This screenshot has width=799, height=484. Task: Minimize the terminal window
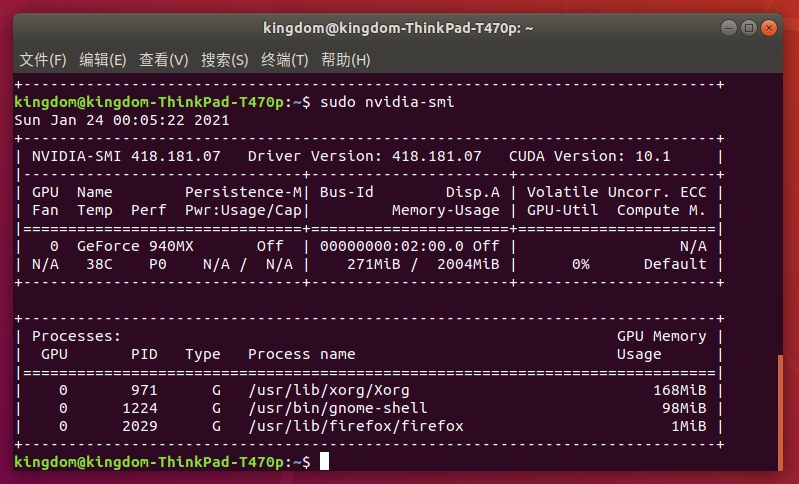click(x=729, y=28)
